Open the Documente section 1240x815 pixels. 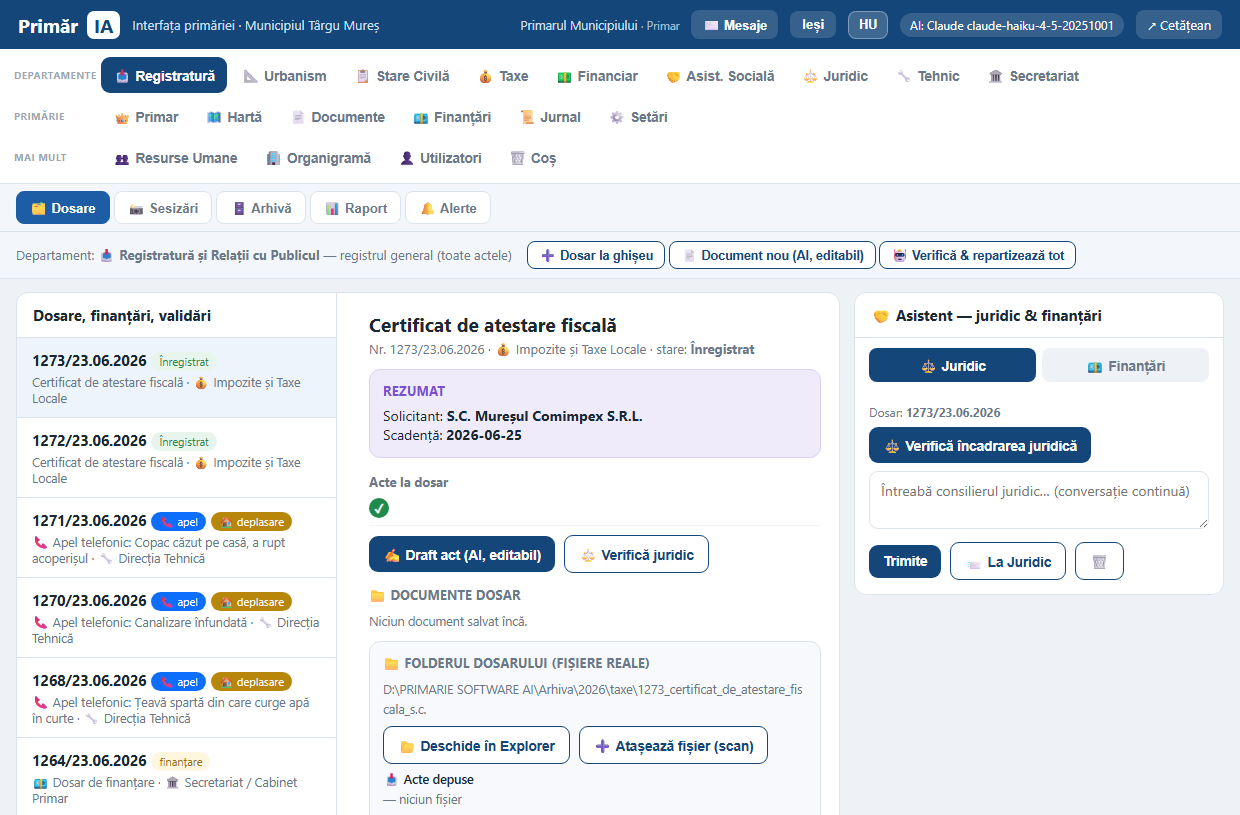pos(338,117)
